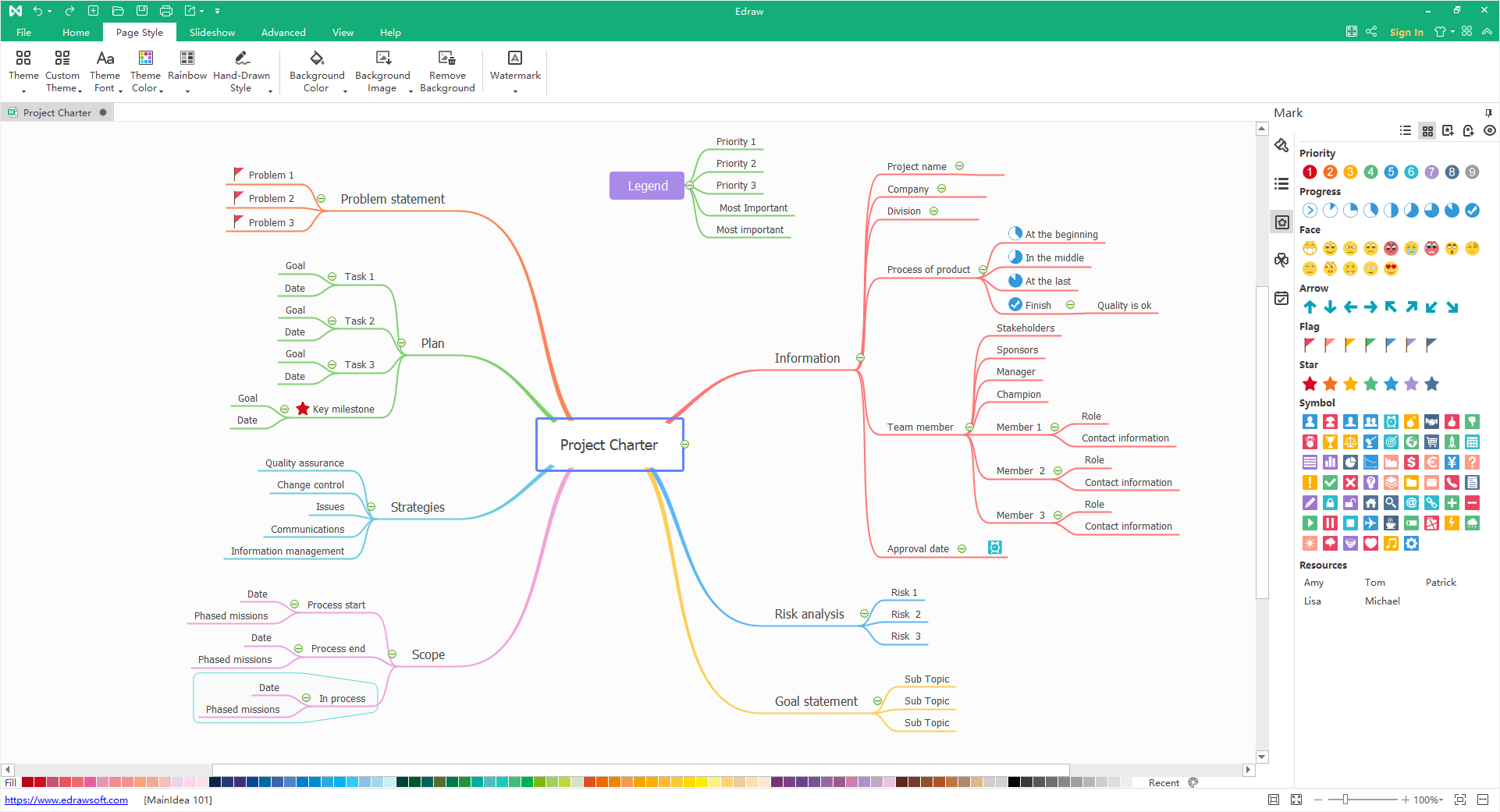The height and width of the screenshot is (812, 1500).
Task: Open the outline list panel in sidebar
Action: [x=1281, y=184]
